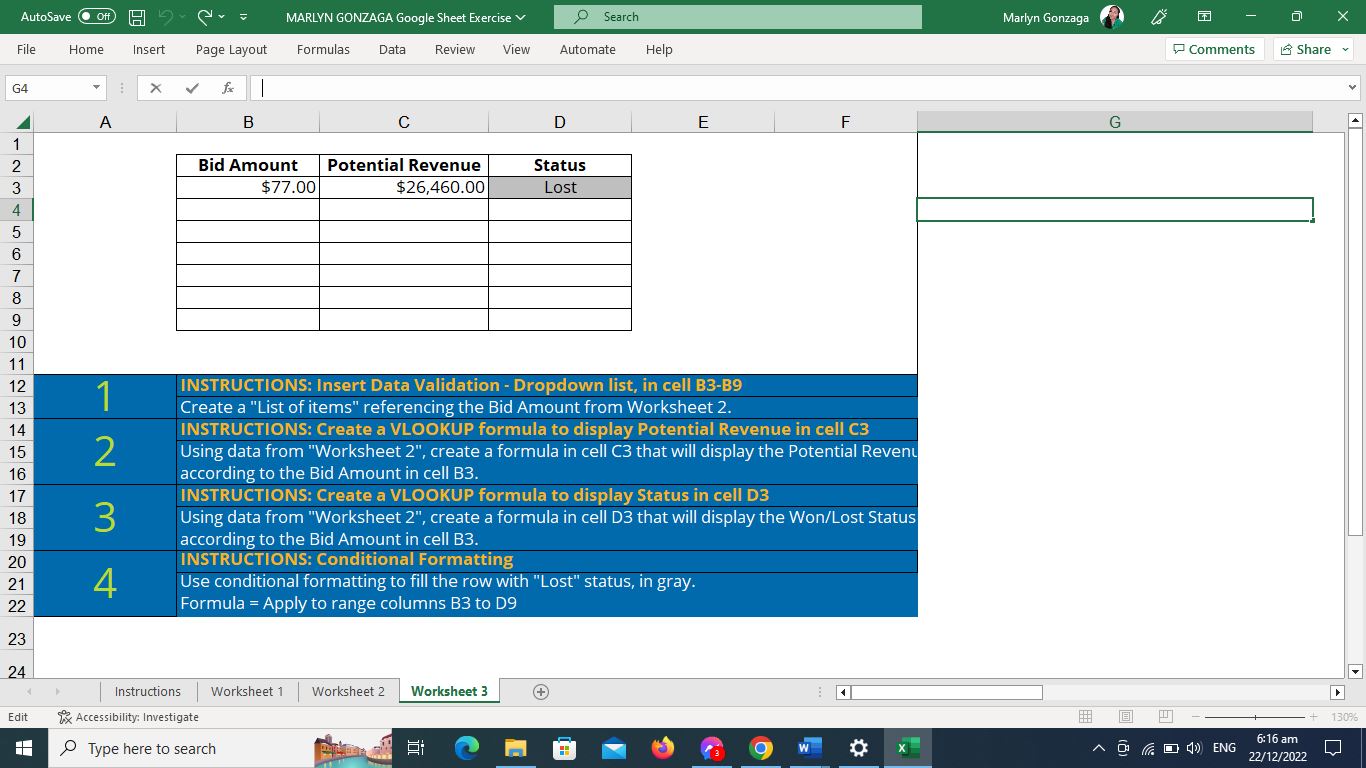Confirm the entry with the checkmark icon
Image resolution: width=1366 pixels, height=768 pixels.
click(x=192, y=88)
